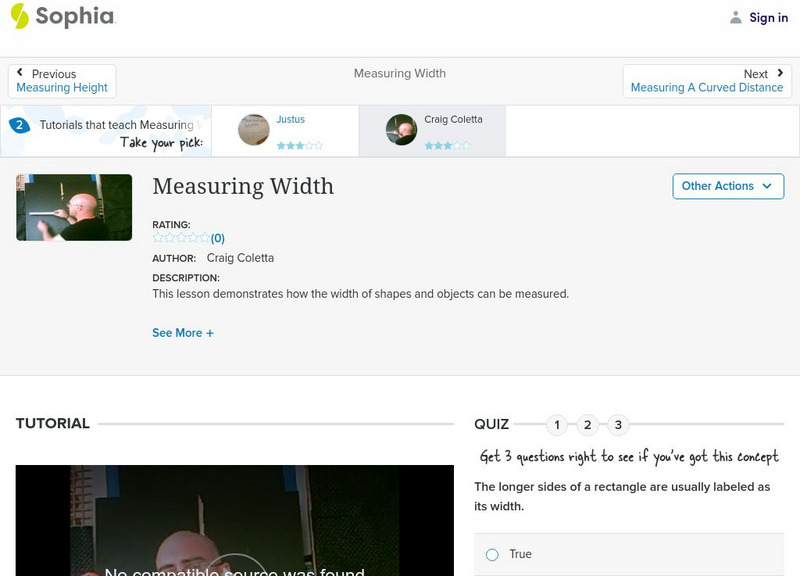
Task: Click the Sophia logo
Action: [x=58, y=17]
